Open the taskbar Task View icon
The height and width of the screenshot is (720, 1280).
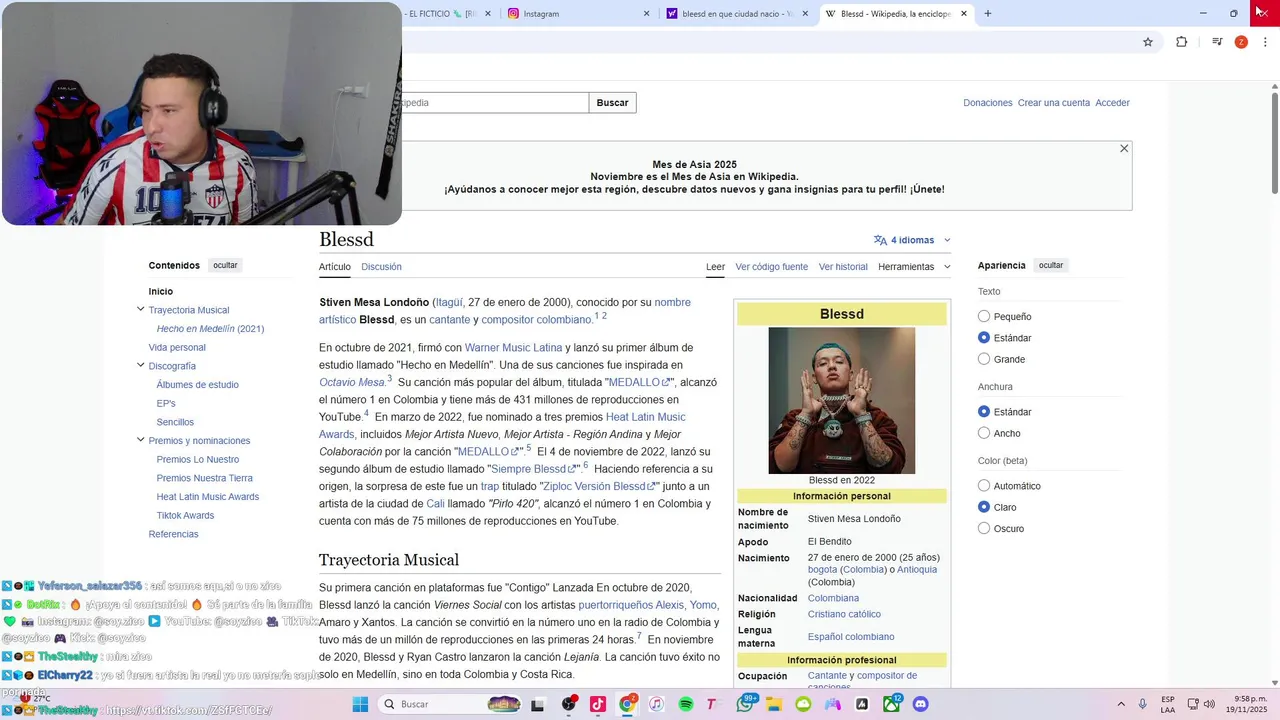[538, 704]
